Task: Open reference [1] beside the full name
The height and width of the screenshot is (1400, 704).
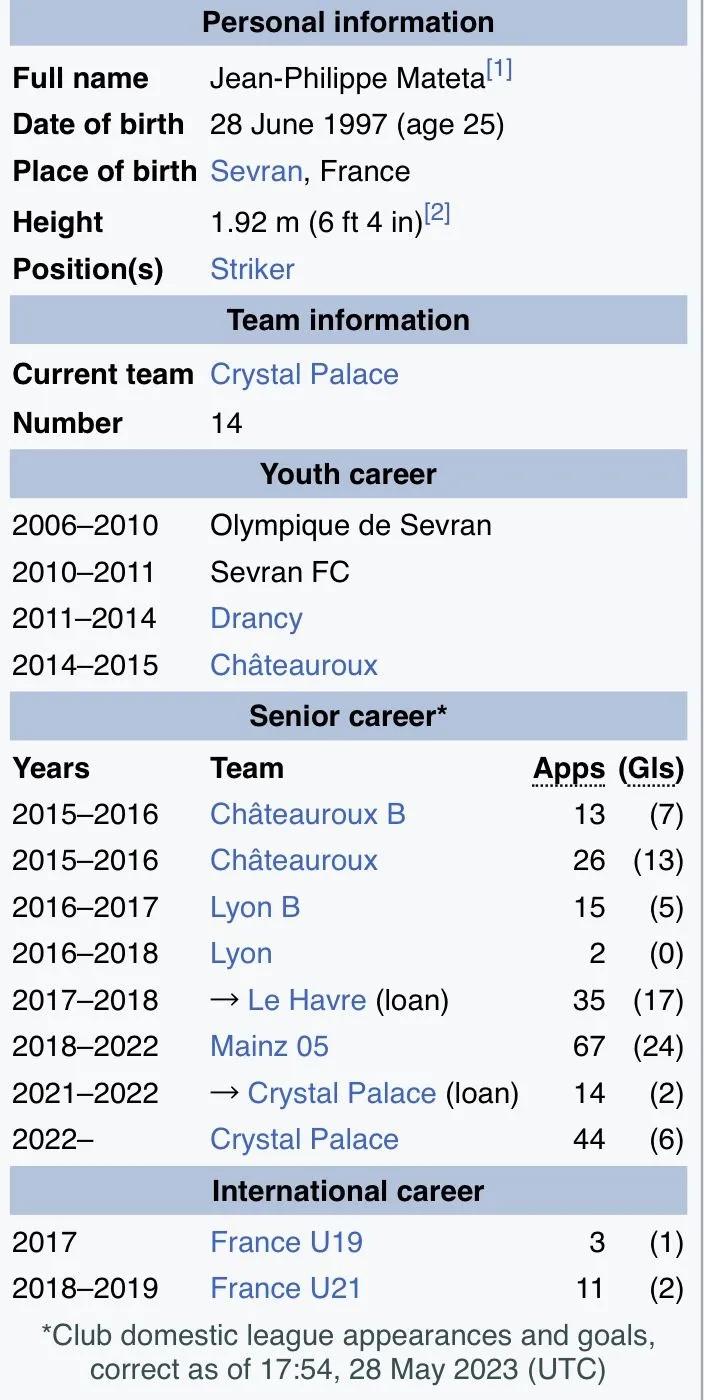Action: [x=499, y=72]
